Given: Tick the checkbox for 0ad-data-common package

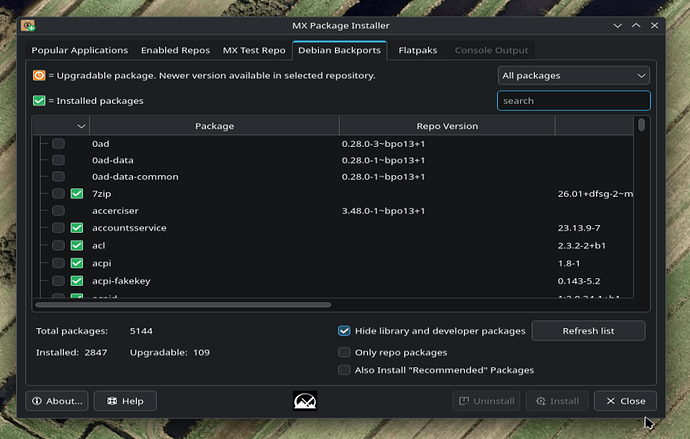Looking at the screenshot, I should tap(58, 177).
